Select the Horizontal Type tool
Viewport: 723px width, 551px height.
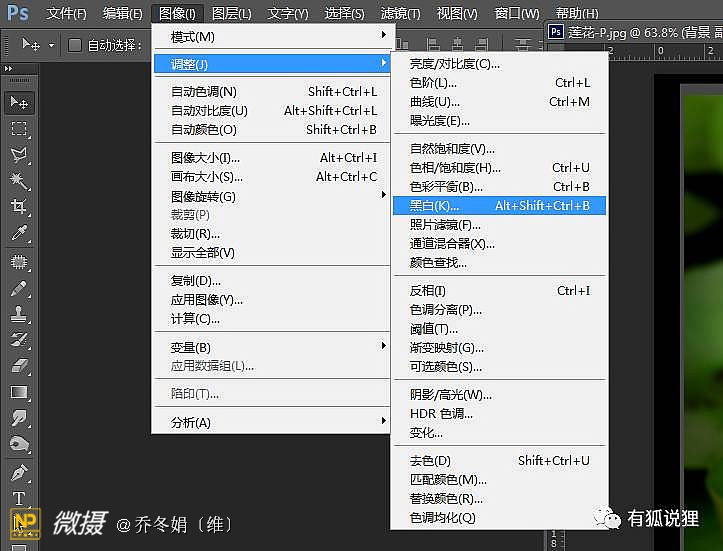(x=18, y=498)
